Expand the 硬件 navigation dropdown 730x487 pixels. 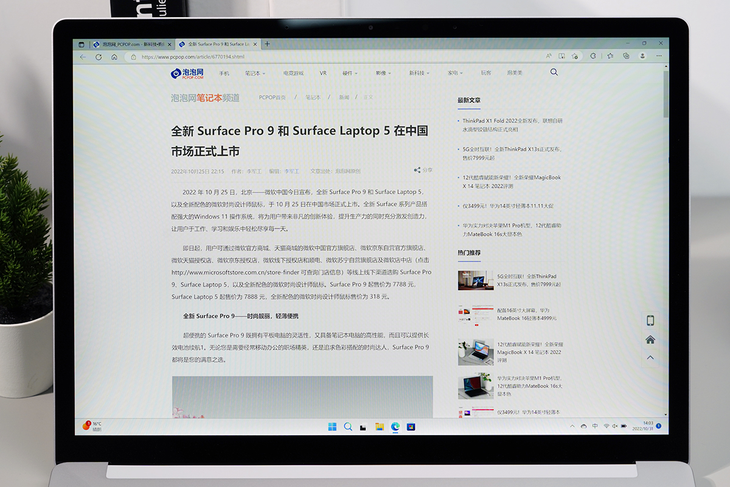(x=350, y=73)
